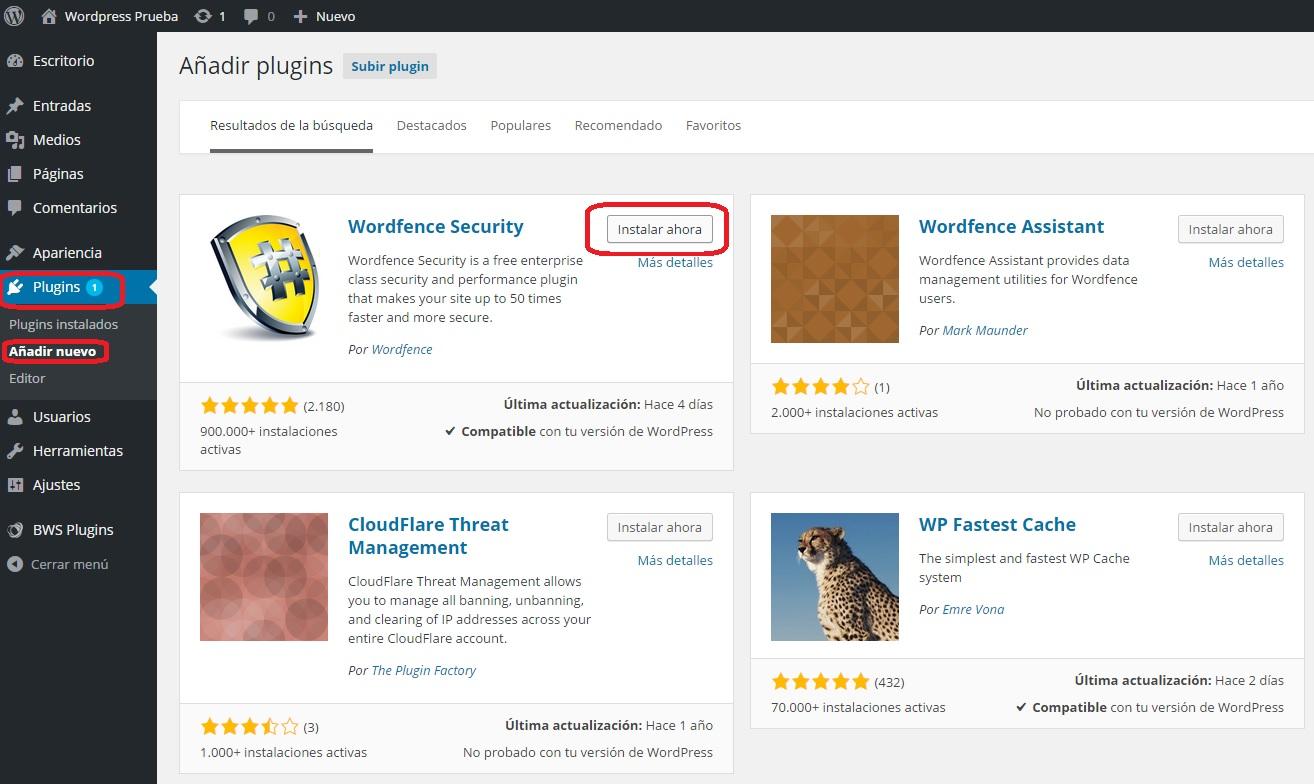Click the Wordfence Assistant plugin thumbnail

pos(835,279)
